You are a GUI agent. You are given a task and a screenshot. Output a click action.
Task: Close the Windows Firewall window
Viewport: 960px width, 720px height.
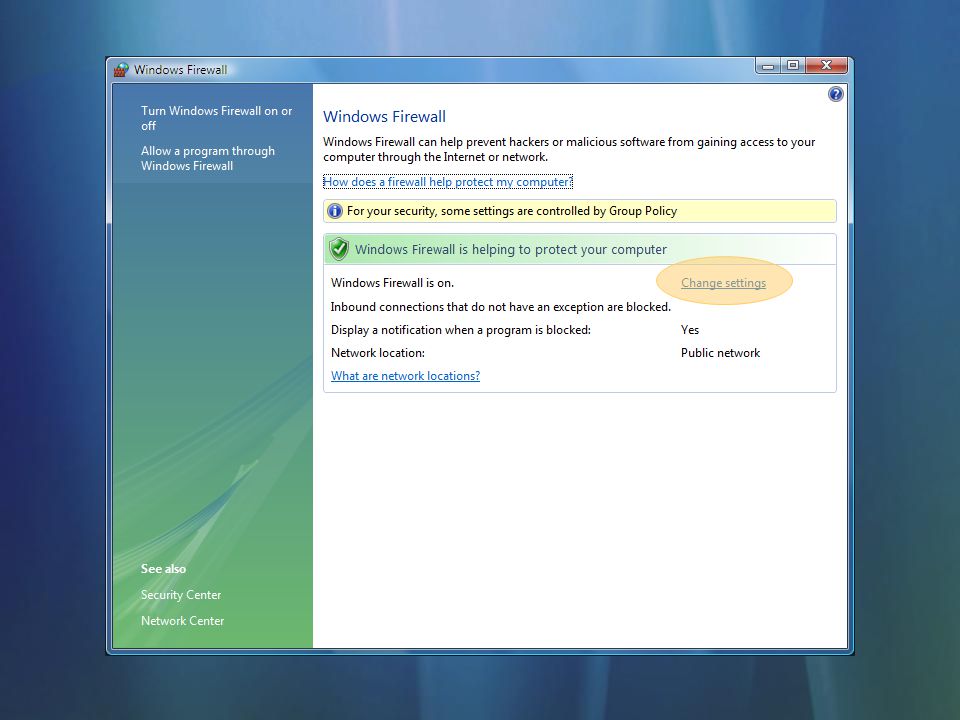tap(827, 66)
